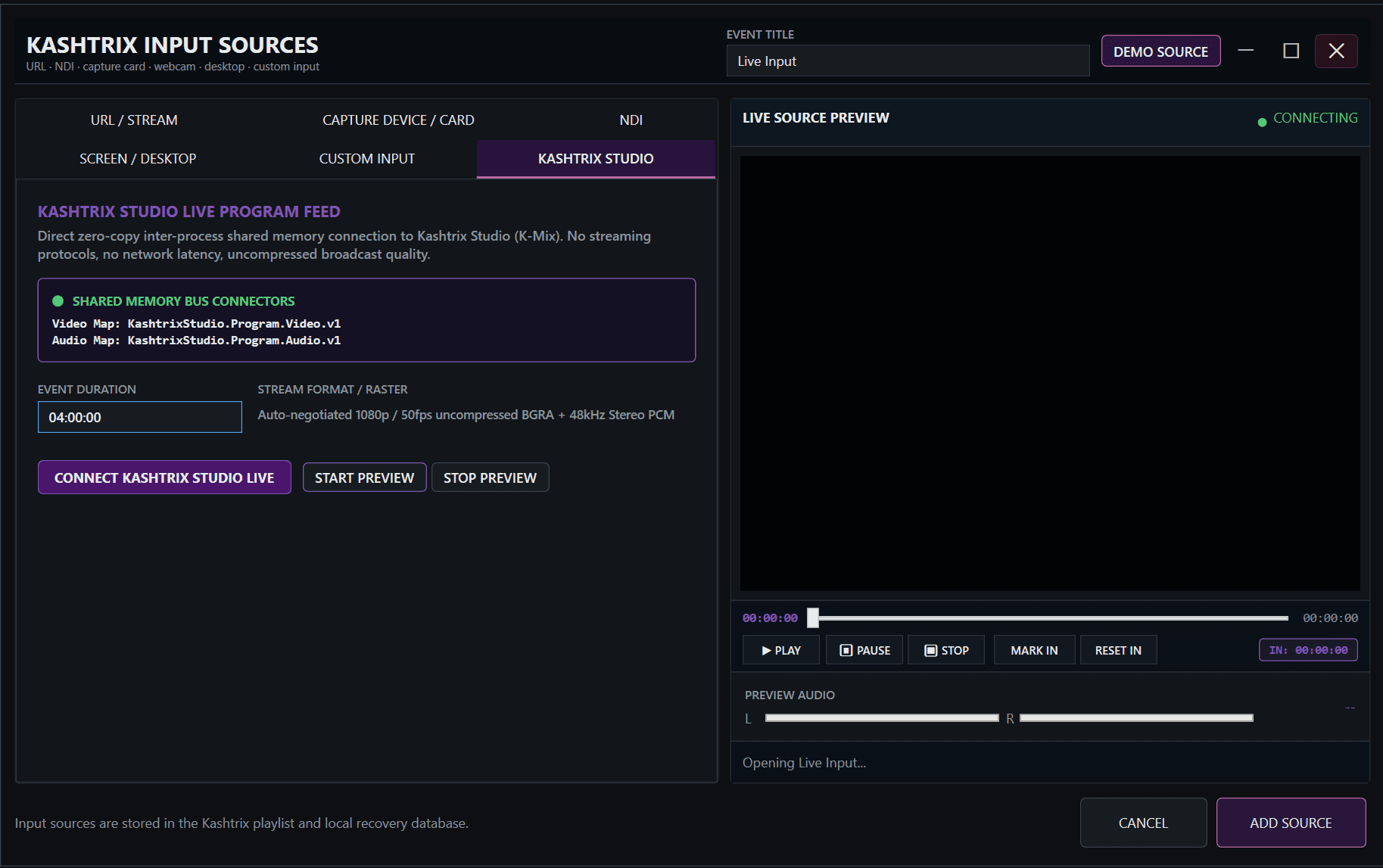Click the right channel audio meter

[1136, 718]
